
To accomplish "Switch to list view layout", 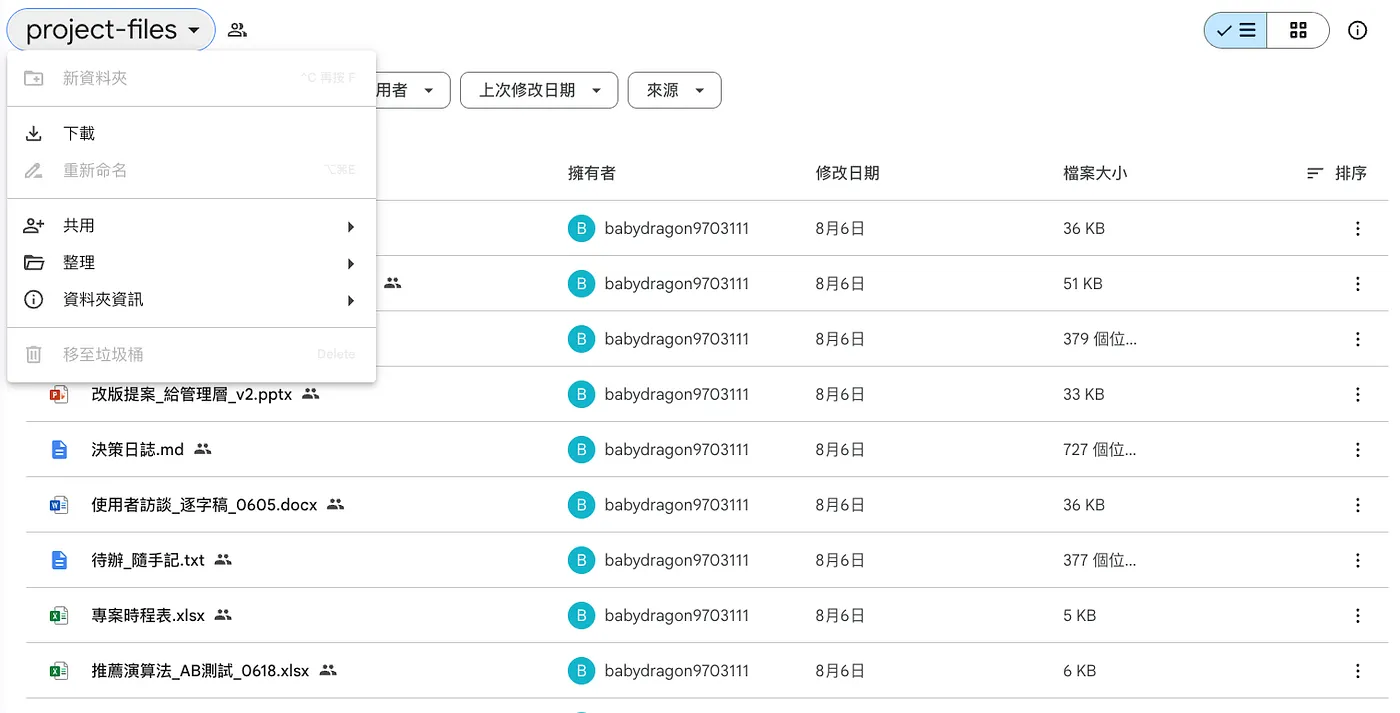I will click(x=1236, y=30).
